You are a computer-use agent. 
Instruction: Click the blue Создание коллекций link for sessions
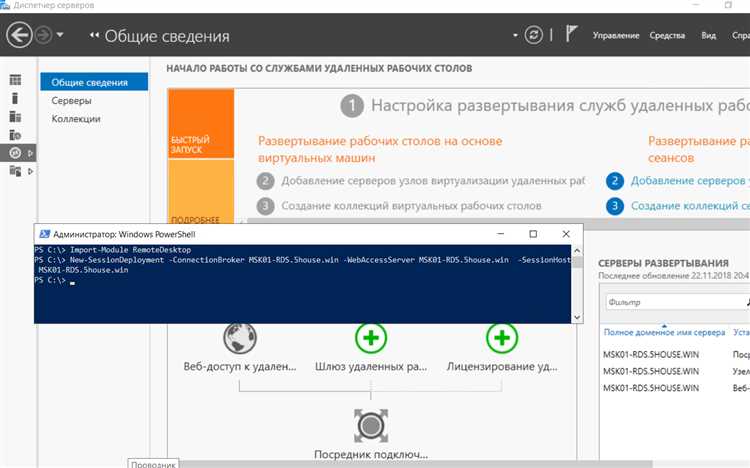tap(689, 206)
